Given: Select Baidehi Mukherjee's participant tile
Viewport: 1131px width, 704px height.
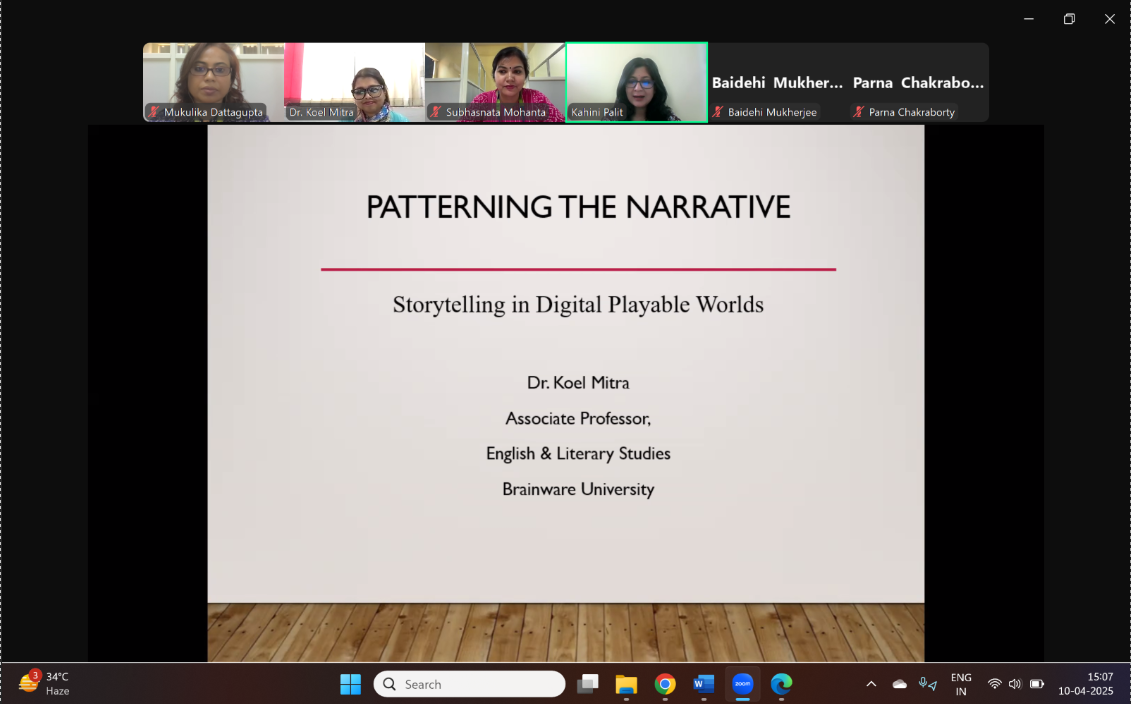Looking at the screenshot, I should click(x=778, y=82).
